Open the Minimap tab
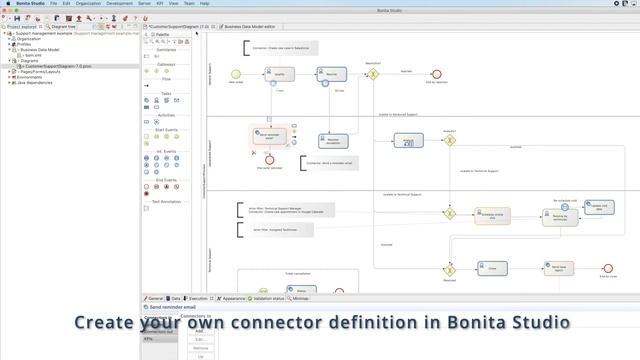640x360 pixels. coord(298,299)
